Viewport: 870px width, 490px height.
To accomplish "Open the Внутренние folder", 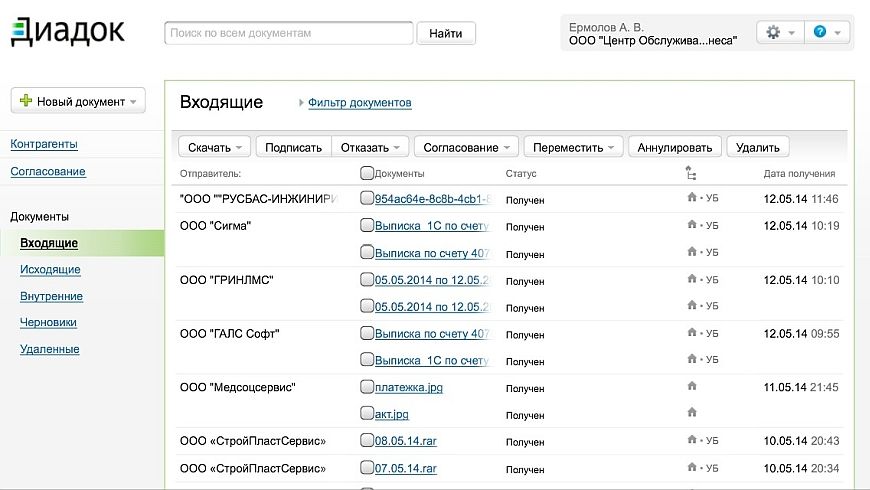I will point(51,296).
